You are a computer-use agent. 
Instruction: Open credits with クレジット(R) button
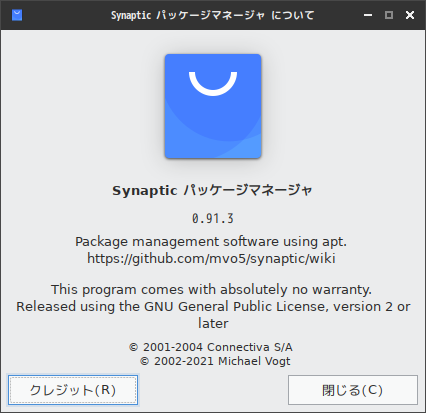pyautogui.click(x=73, y=390)
